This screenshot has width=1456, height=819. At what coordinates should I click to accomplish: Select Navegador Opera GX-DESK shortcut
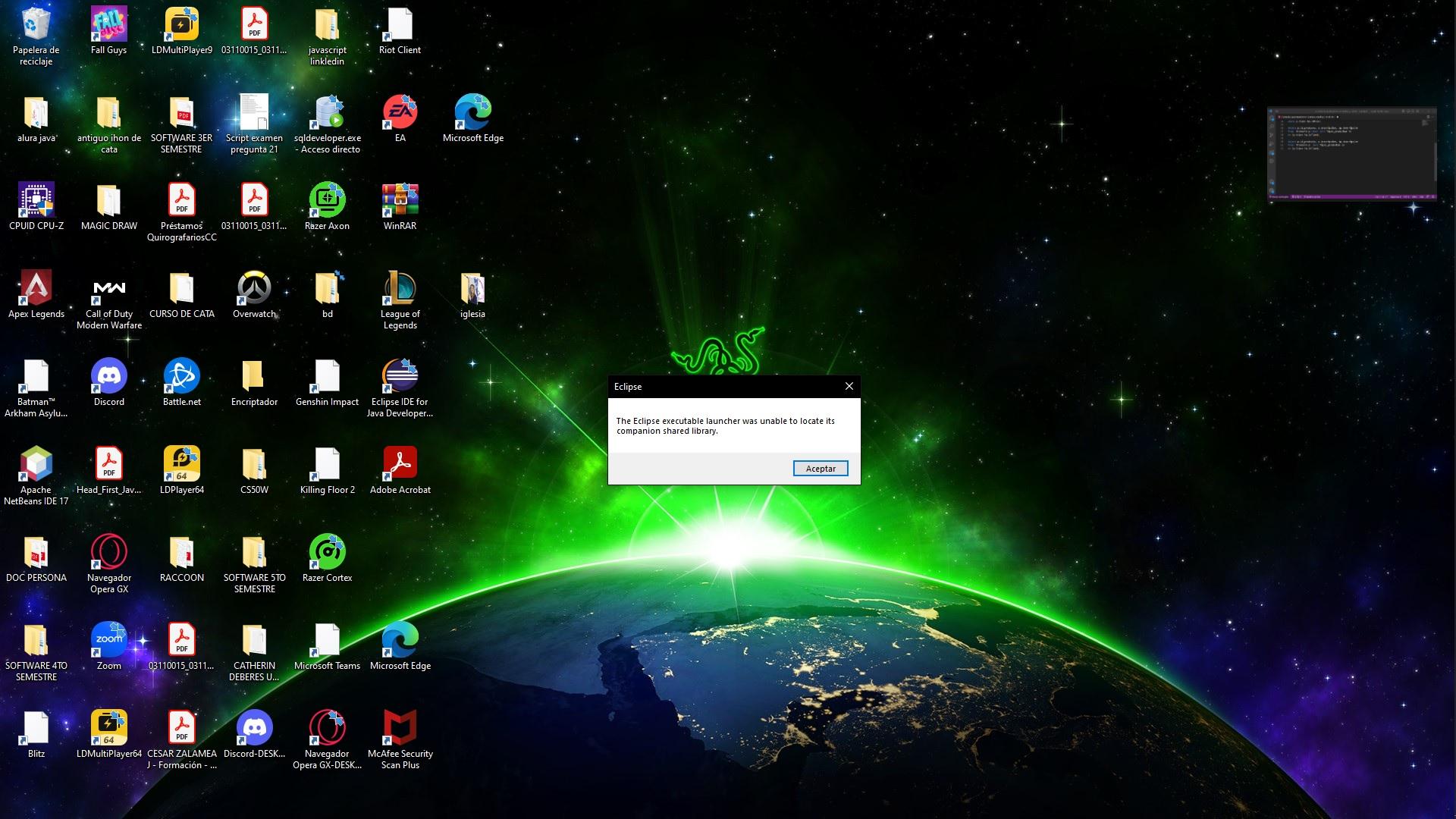pyautogui.click(x=327, y=739)
